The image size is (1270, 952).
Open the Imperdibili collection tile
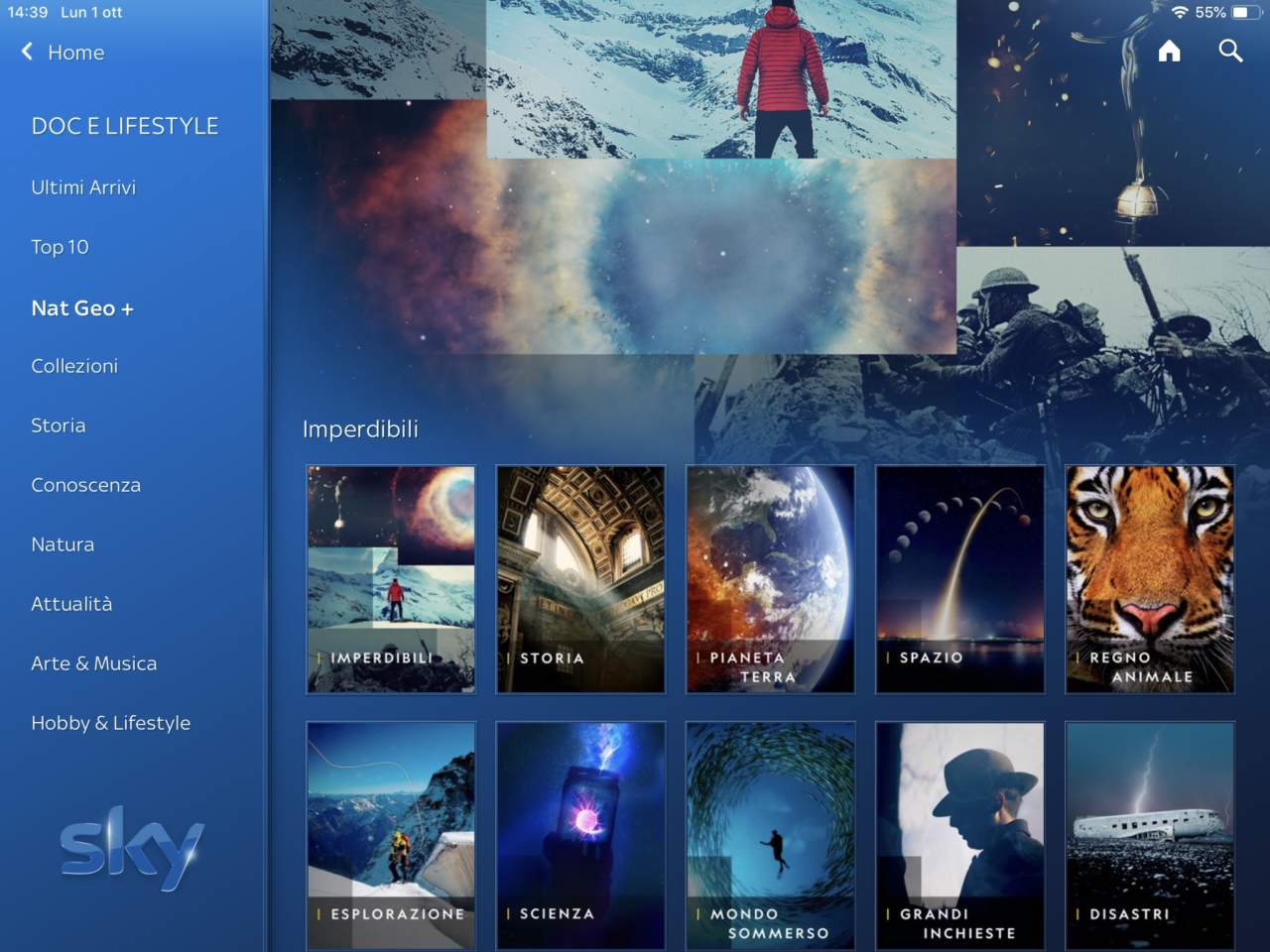pos(391,579)
